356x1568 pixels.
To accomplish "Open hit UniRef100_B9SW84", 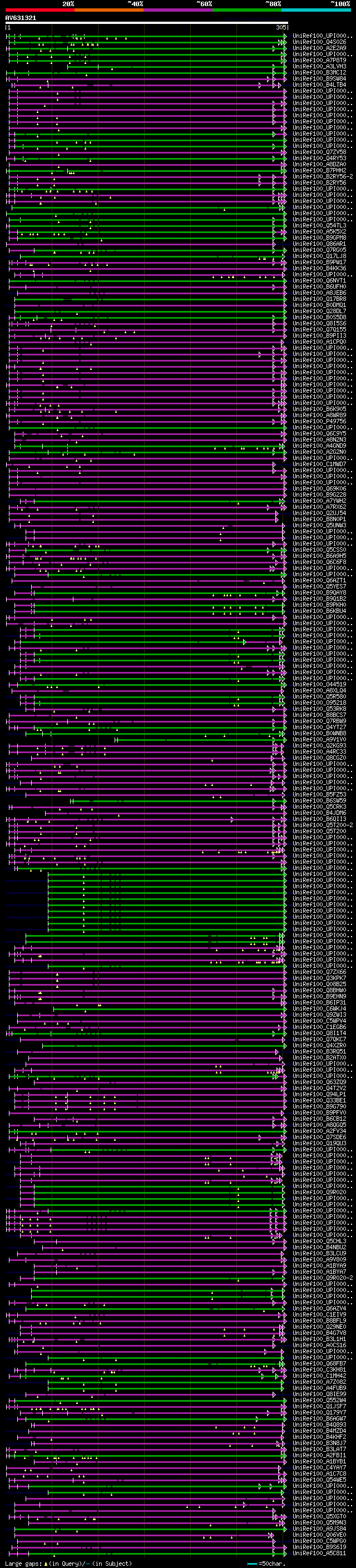I will click(319, 78).
